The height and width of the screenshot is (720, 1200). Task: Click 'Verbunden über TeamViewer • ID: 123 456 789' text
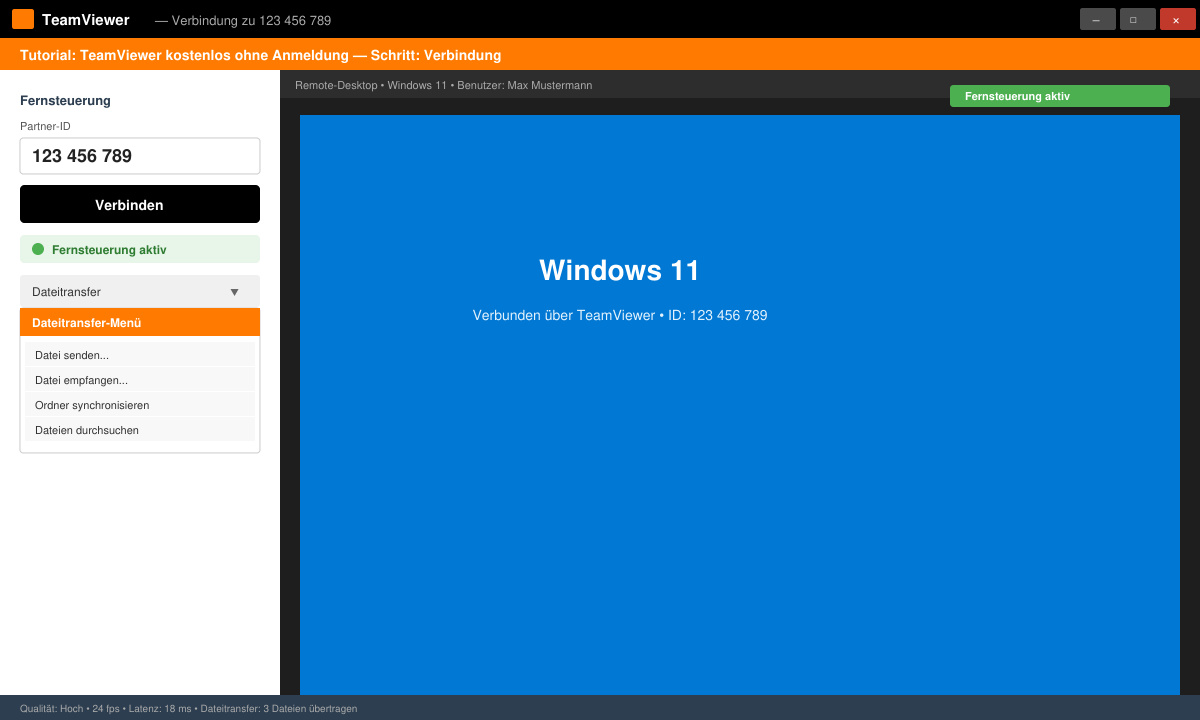point(620,315)
